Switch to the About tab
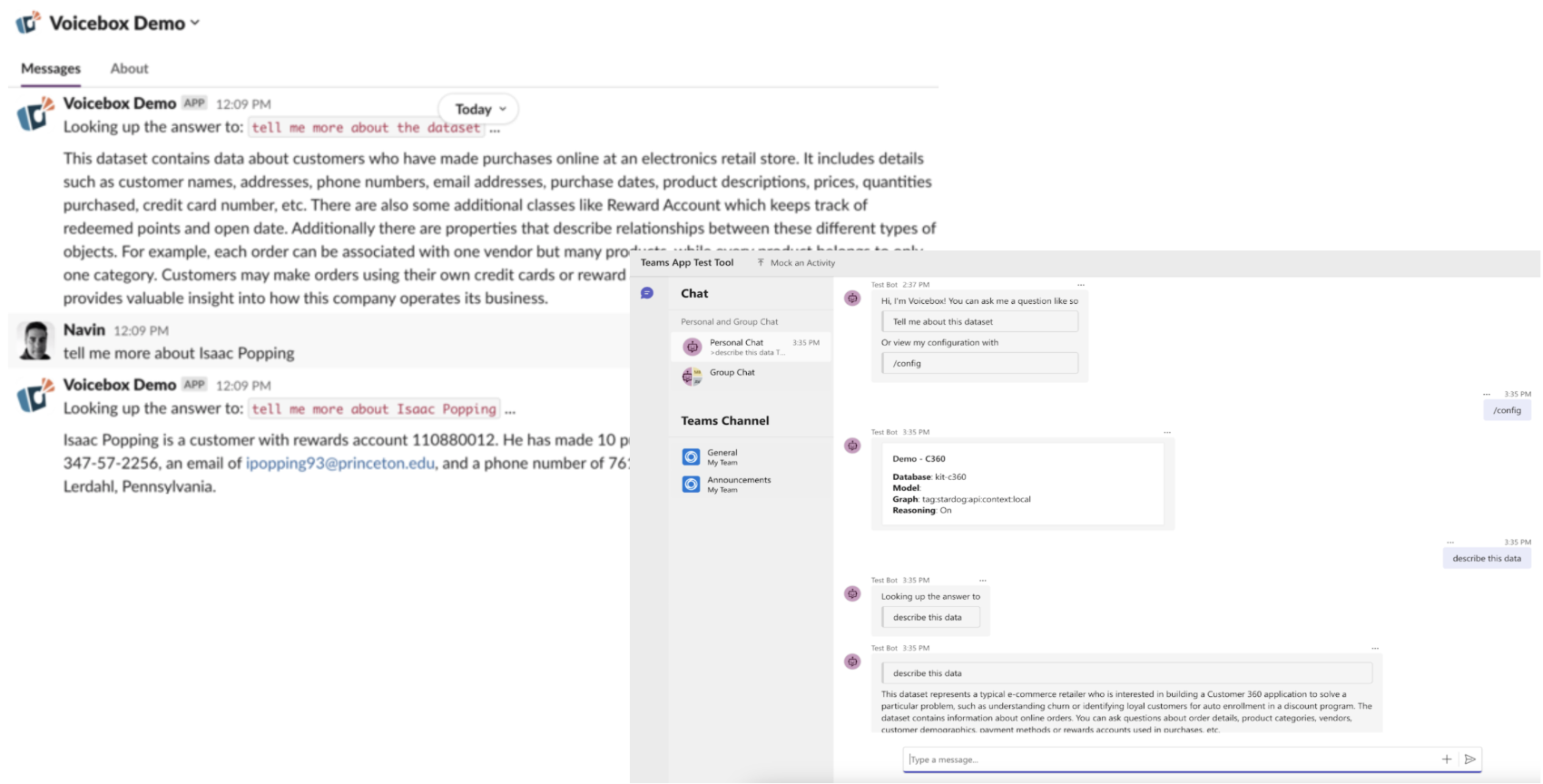Image resolution: width=1543 pixels, height=784 pixels. [x=129, y=68]
